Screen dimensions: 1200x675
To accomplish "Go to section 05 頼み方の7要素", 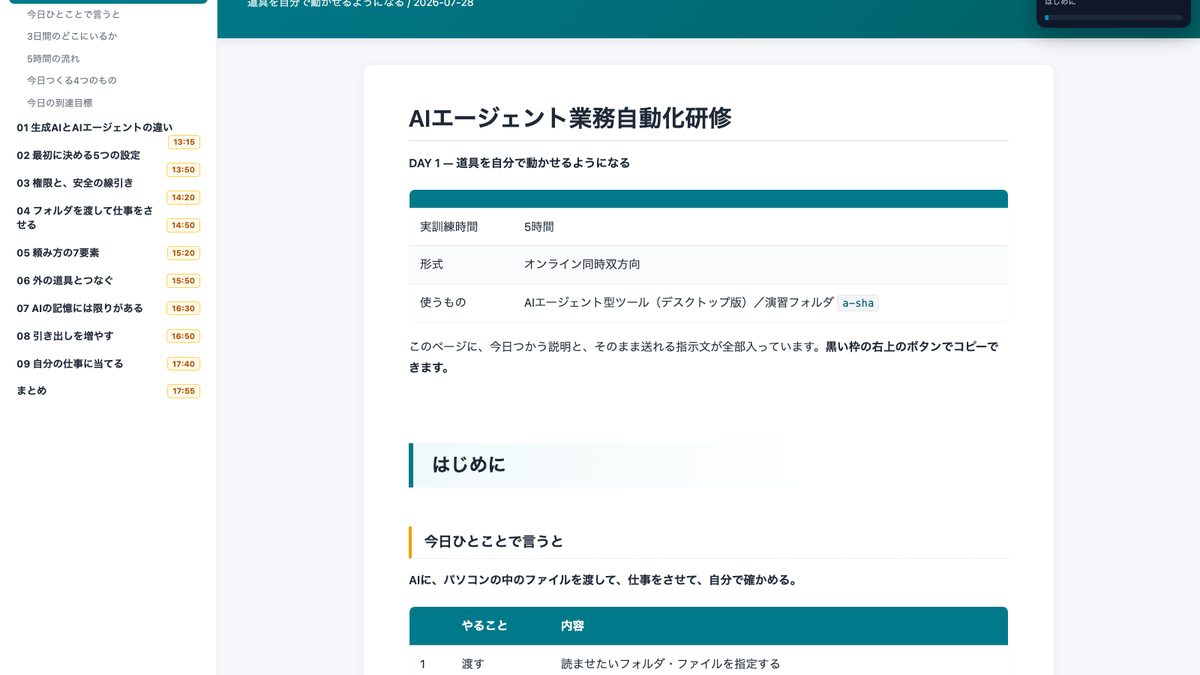I will [x=58, y=253].
